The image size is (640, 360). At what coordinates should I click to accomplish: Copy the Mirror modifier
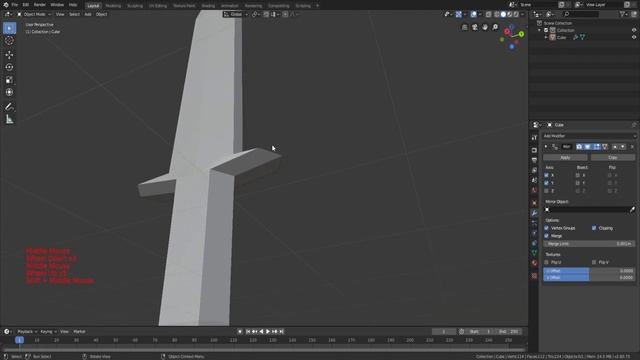(613, 158)
